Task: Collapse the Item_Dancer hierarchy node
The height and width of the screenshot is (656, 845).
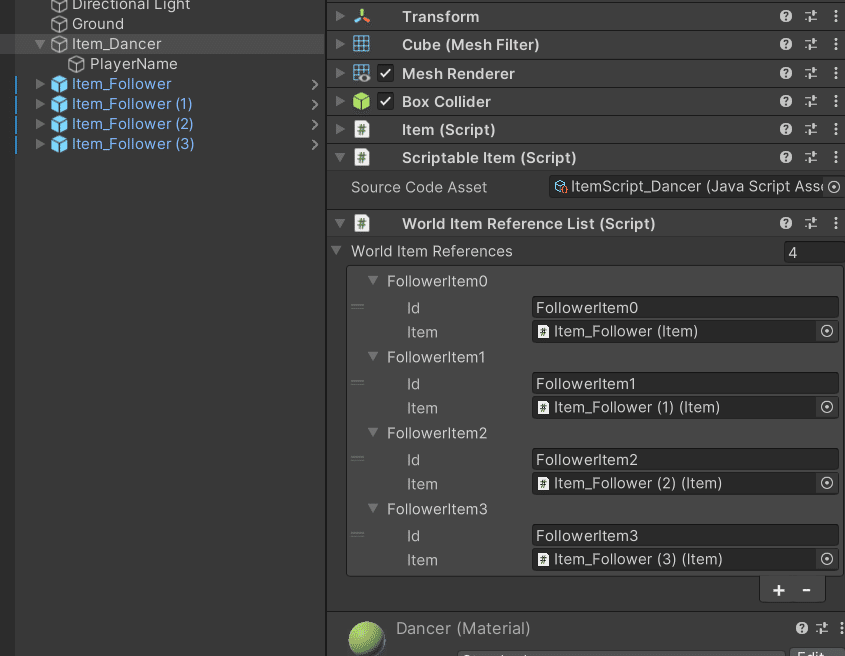Action: point(40,44)
